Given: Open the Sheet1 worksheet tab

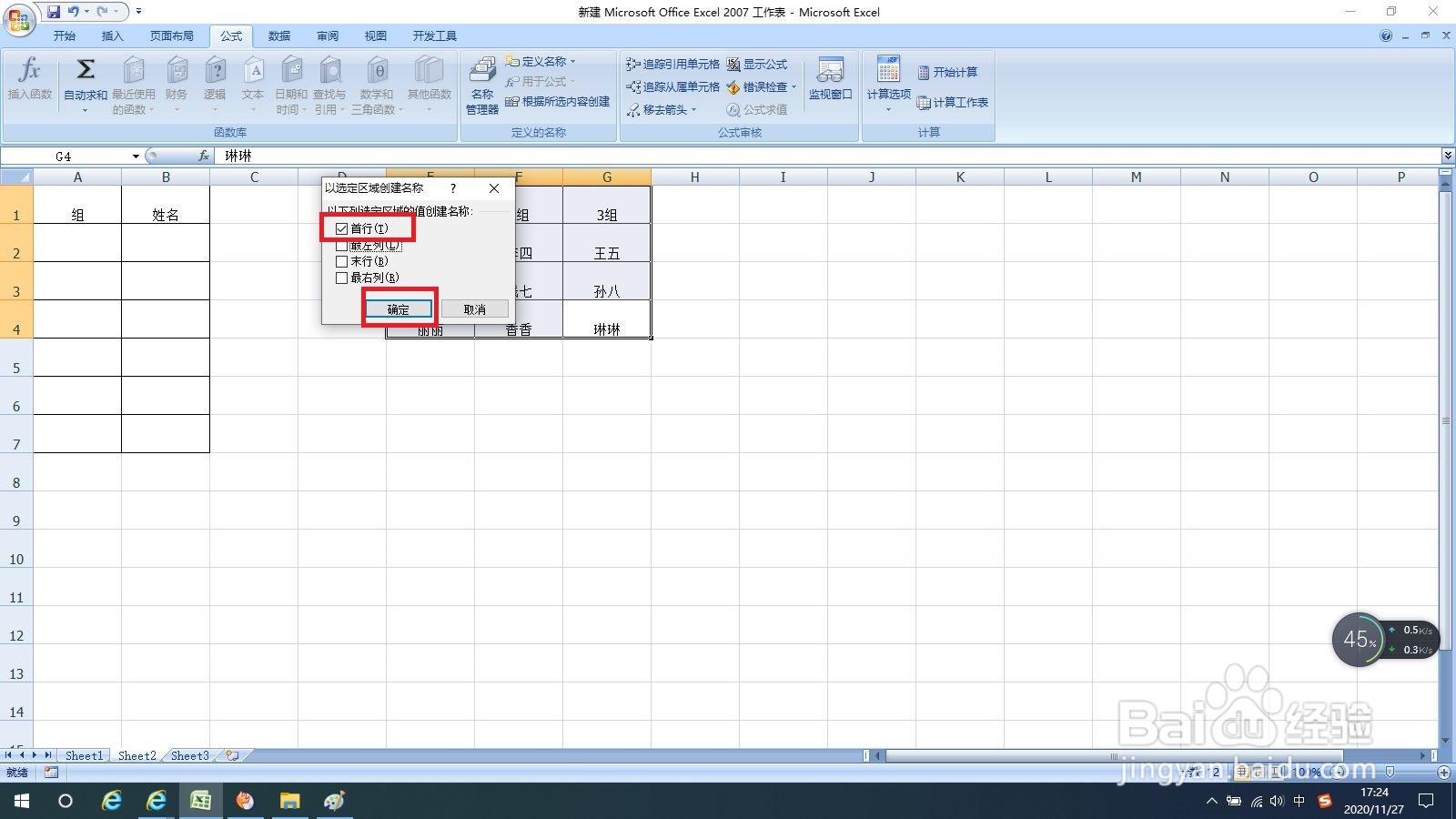Looking at the screenshot, I should [84, 755].
